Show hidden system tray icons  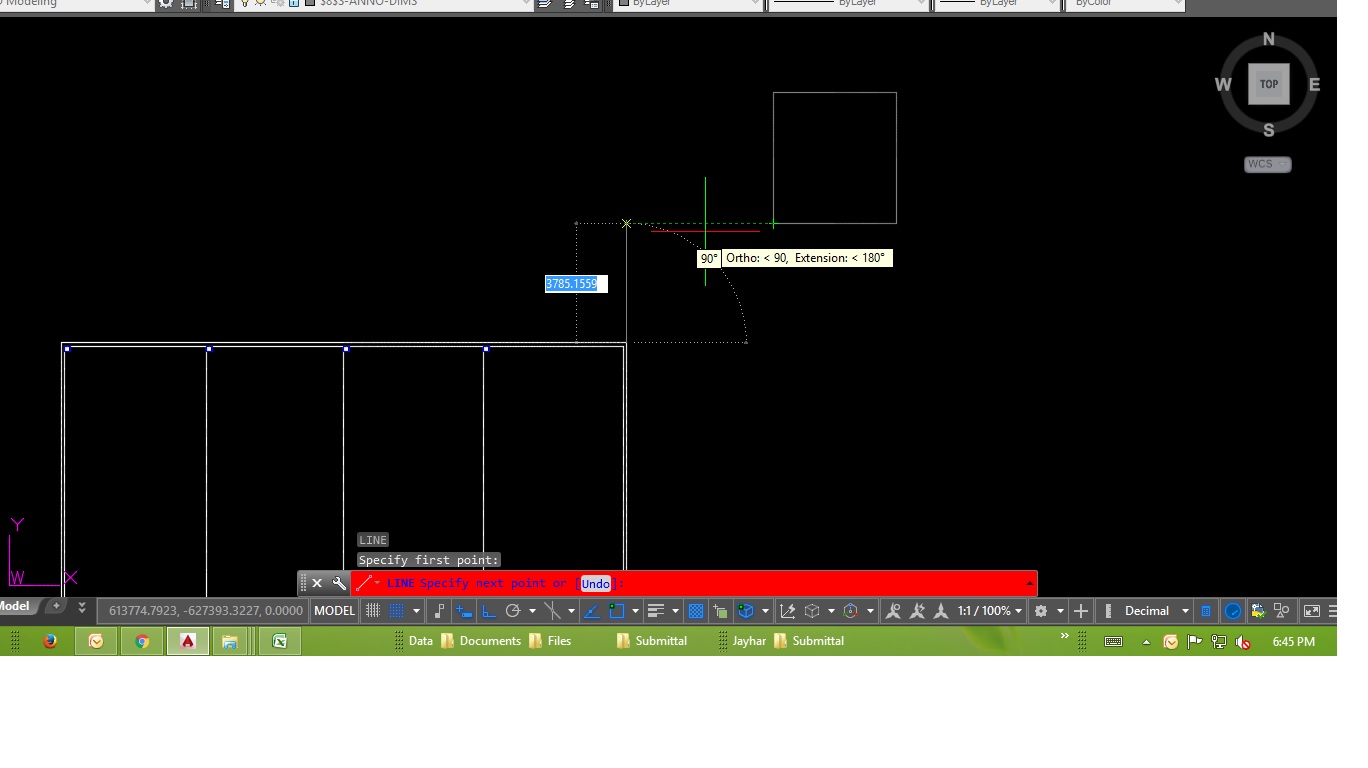click(1145, 642)
